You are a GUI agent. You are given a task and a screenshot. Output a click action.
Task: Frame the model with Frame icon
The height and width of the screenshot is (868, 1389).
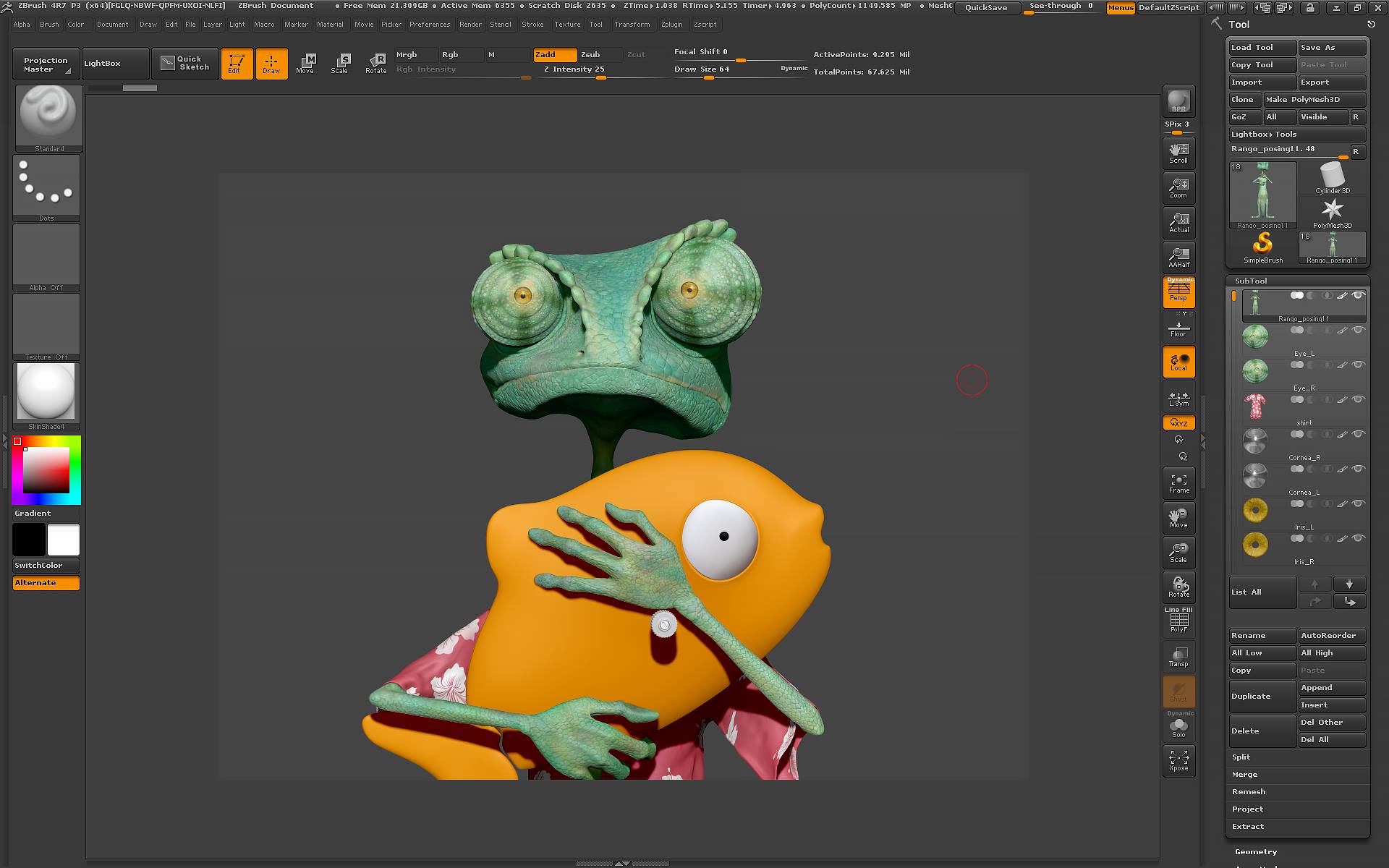tap(1178, 483)
